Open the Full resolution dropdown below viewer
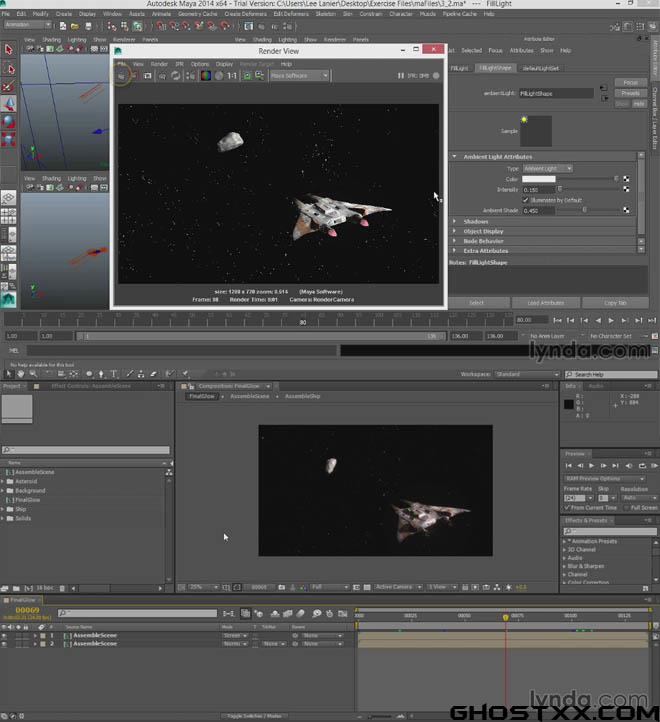660x722 pixels. (329, 587)
